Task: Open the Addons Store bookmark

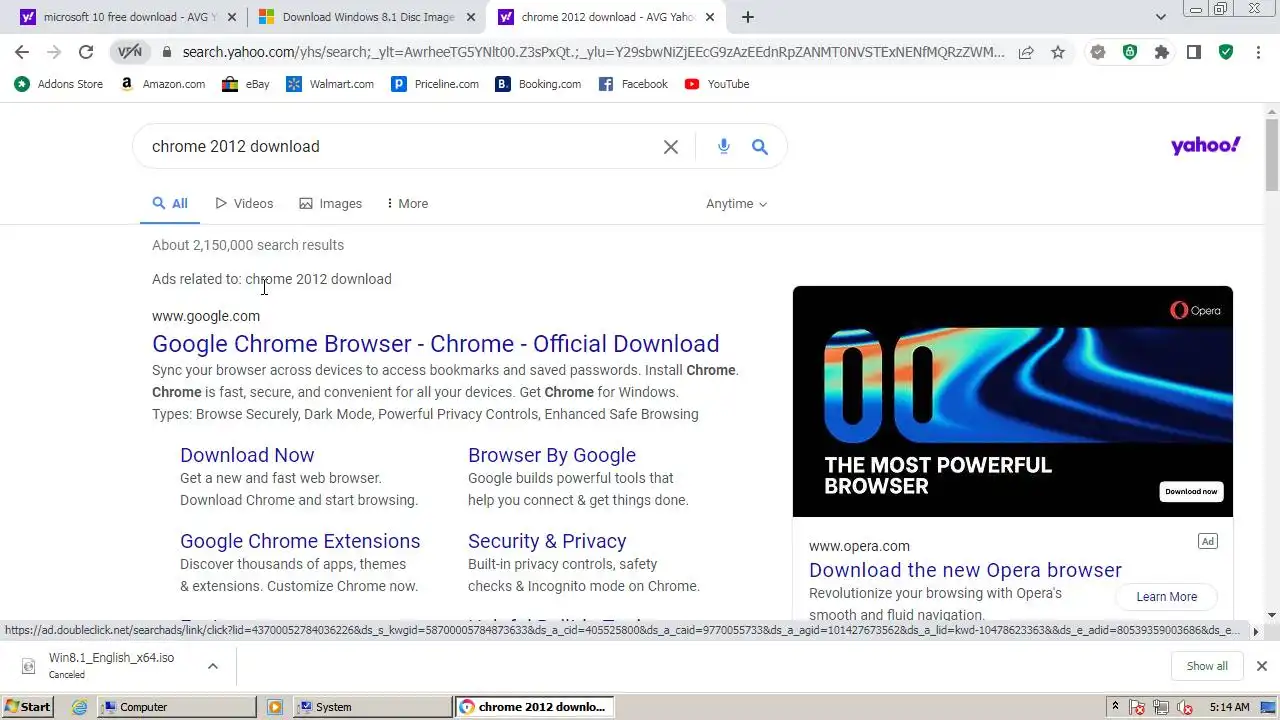Action: [59, 84]
